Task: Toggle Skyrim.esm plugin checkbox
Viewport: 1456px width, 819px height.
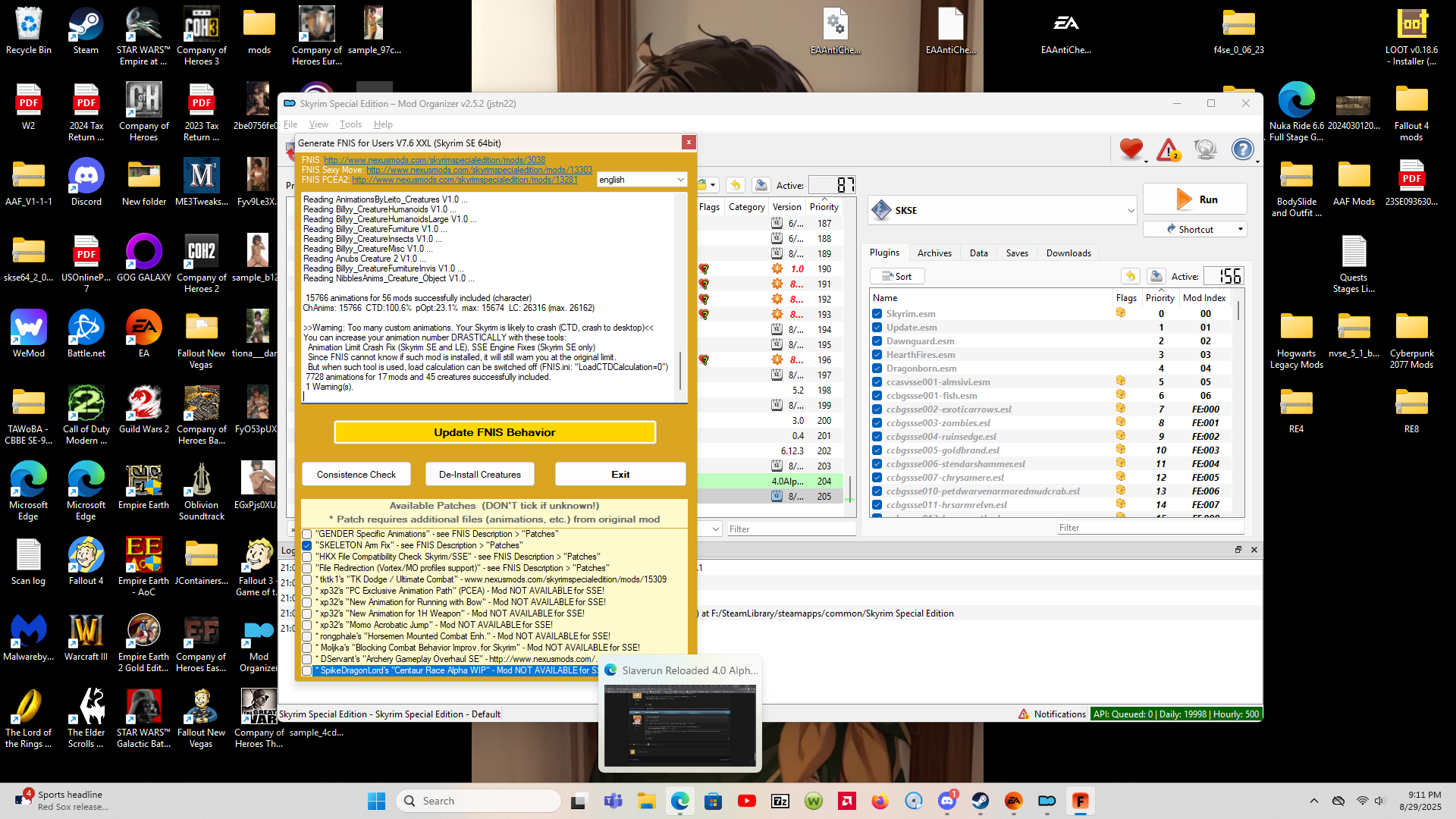Action: [877, 314]
